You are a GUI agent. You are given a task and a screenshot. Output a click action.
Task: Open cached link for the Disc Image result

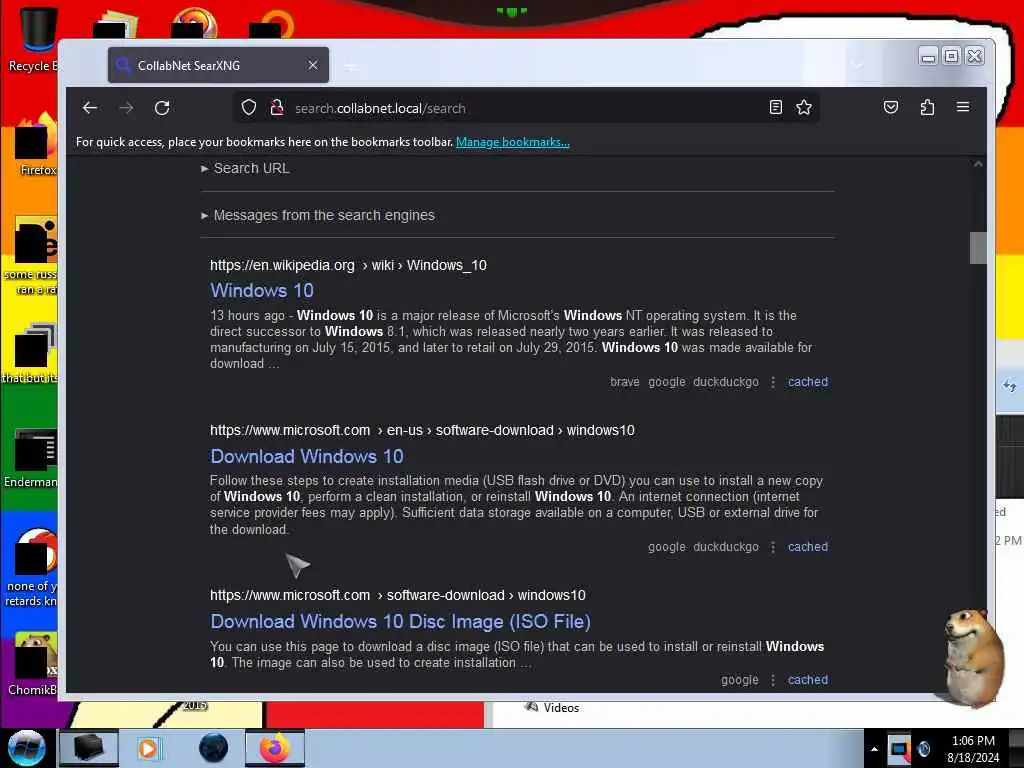pos(808,680)
